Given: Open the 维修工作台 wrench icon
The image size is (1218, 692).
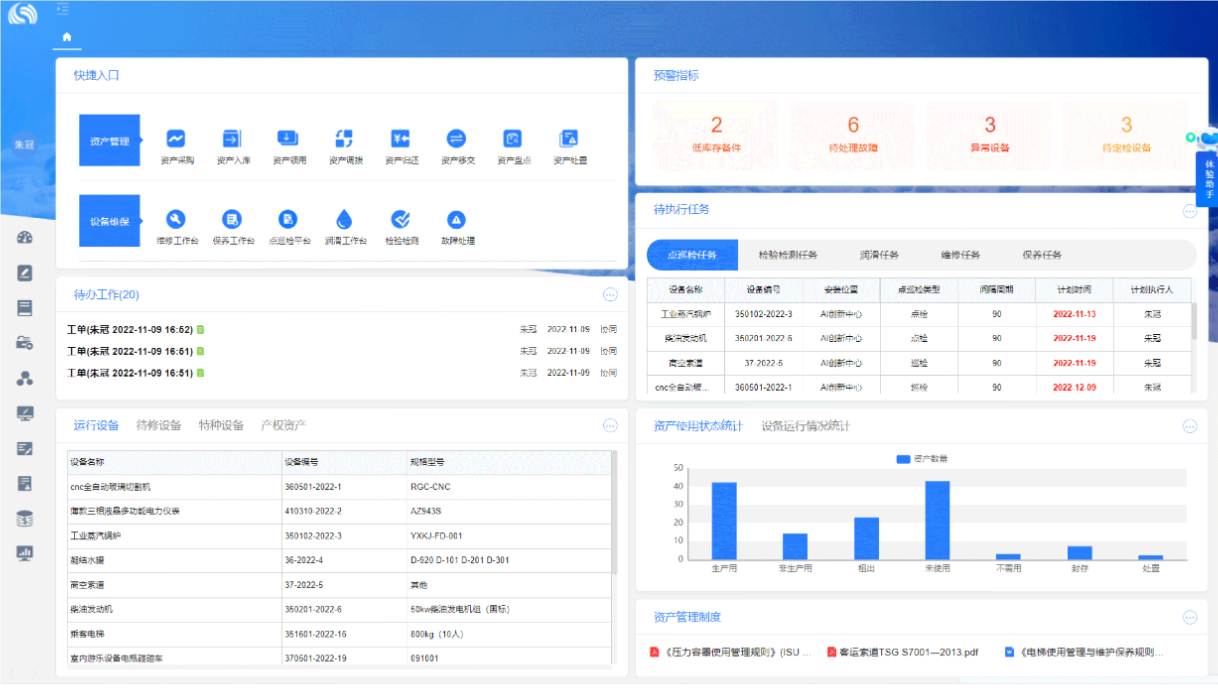Looking at the screenshot, I should [176, 220].
